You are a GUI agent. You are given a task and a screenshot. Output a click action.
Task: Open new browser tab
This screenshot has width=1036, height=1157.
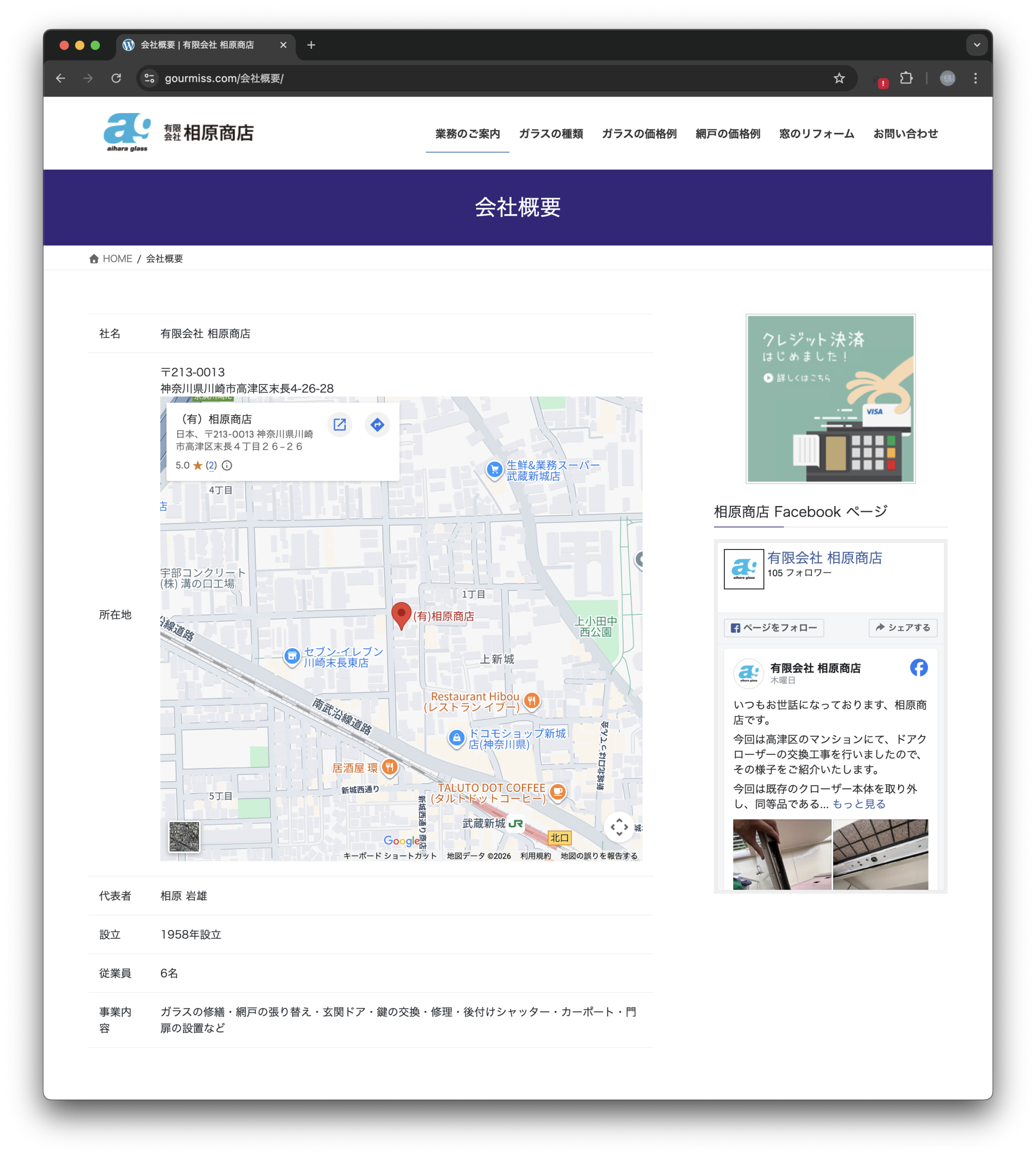311,45
